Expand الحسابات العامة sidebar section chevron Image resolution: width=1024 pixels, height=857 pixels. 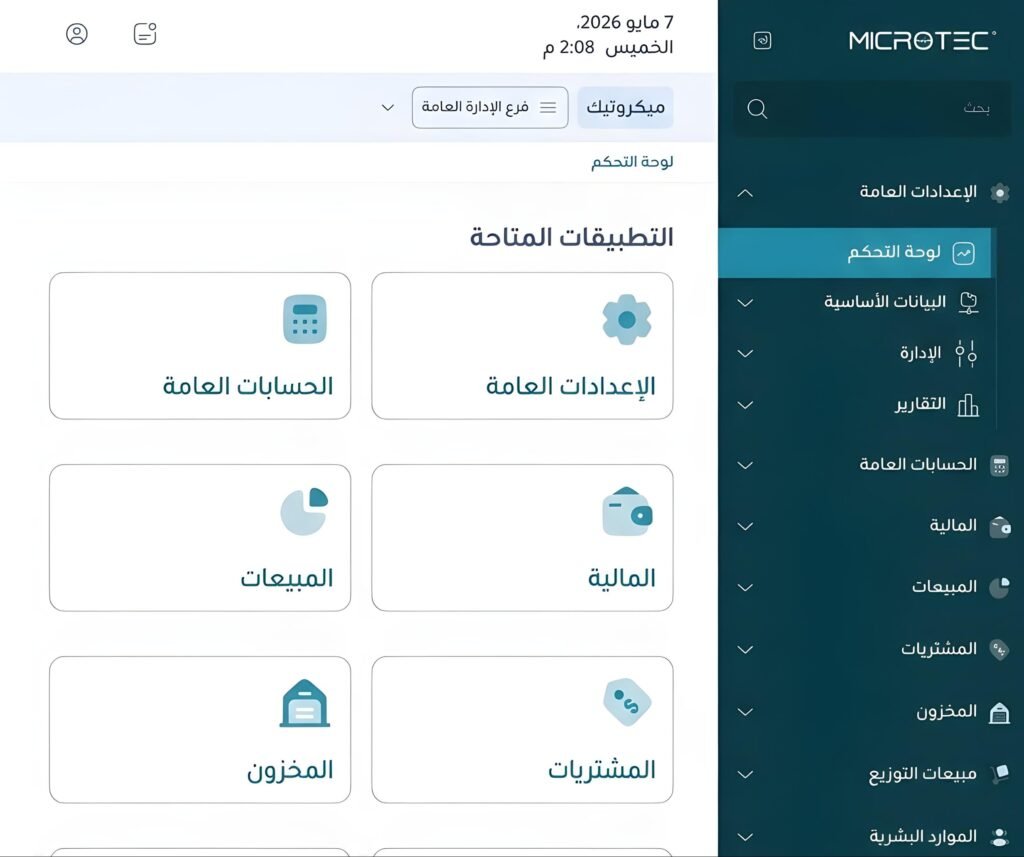pyautogui.click(x=745, y=465)
